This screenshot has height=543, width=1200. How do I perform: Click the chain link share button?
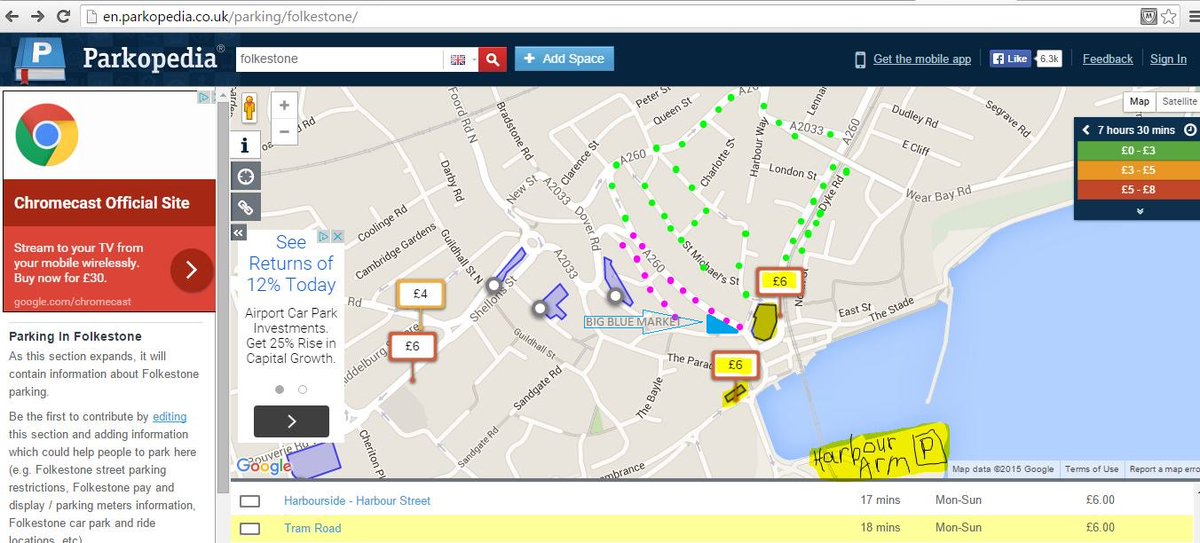pyautogui.click(x=245, y=207)
